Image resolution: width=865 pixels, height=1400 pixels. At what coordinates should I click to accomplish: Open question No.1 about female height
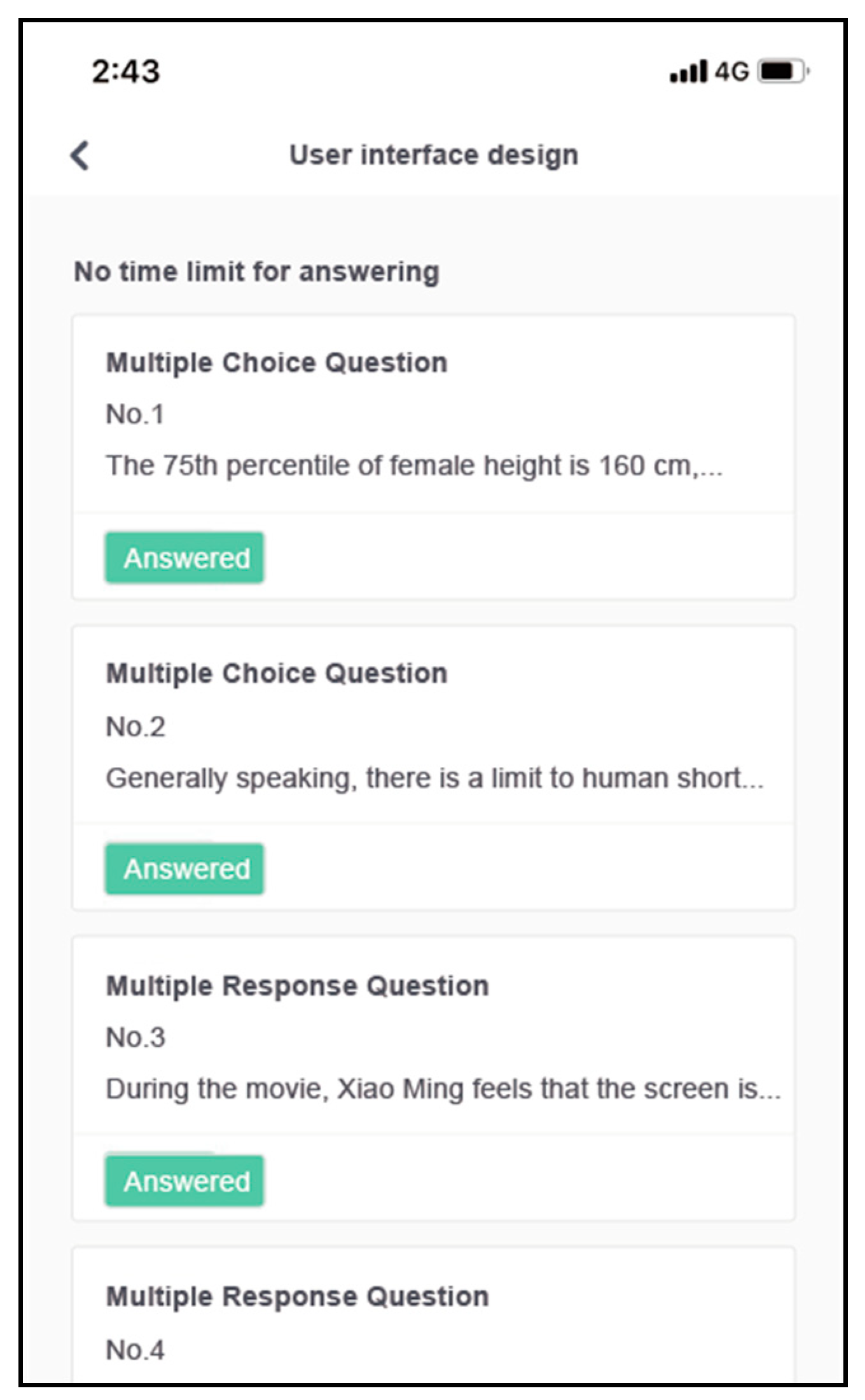(x=413, y=466)
